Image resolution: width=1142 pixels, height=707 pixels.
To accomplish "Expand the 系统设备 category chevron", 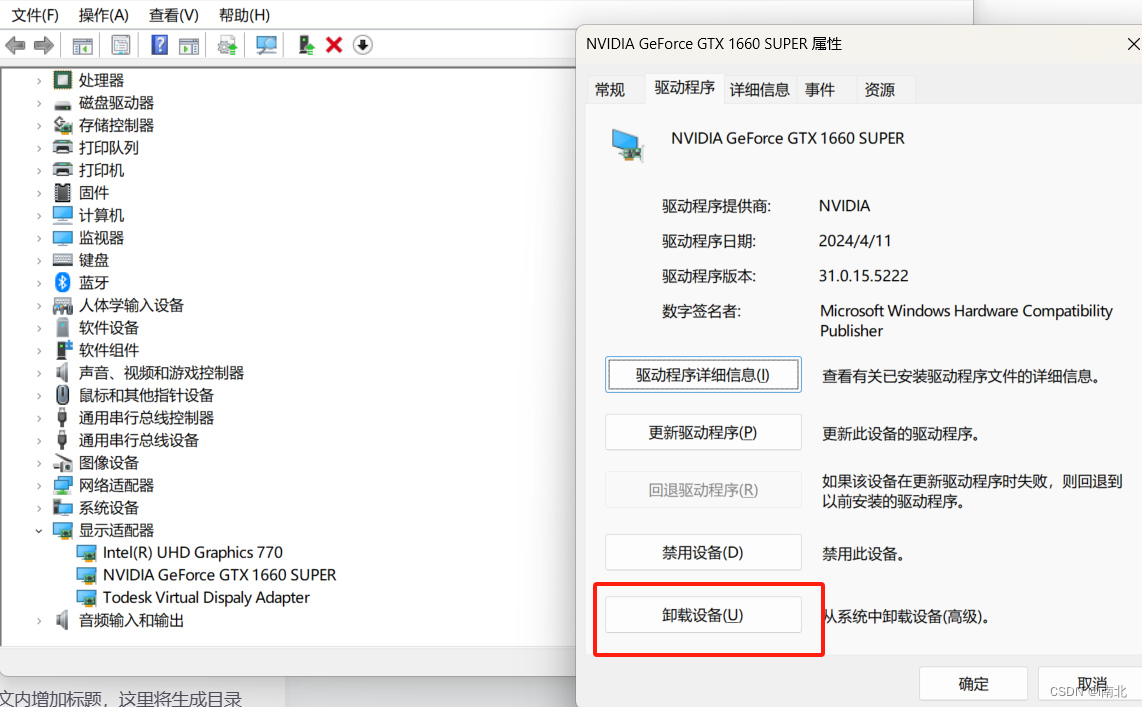I will click(39, 508).
